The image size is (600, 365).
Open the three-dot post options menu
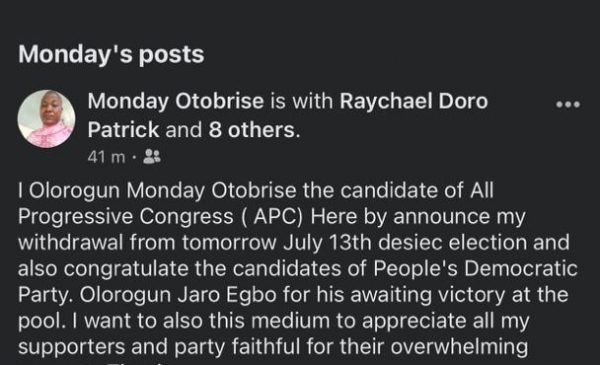tap(568, 104)
